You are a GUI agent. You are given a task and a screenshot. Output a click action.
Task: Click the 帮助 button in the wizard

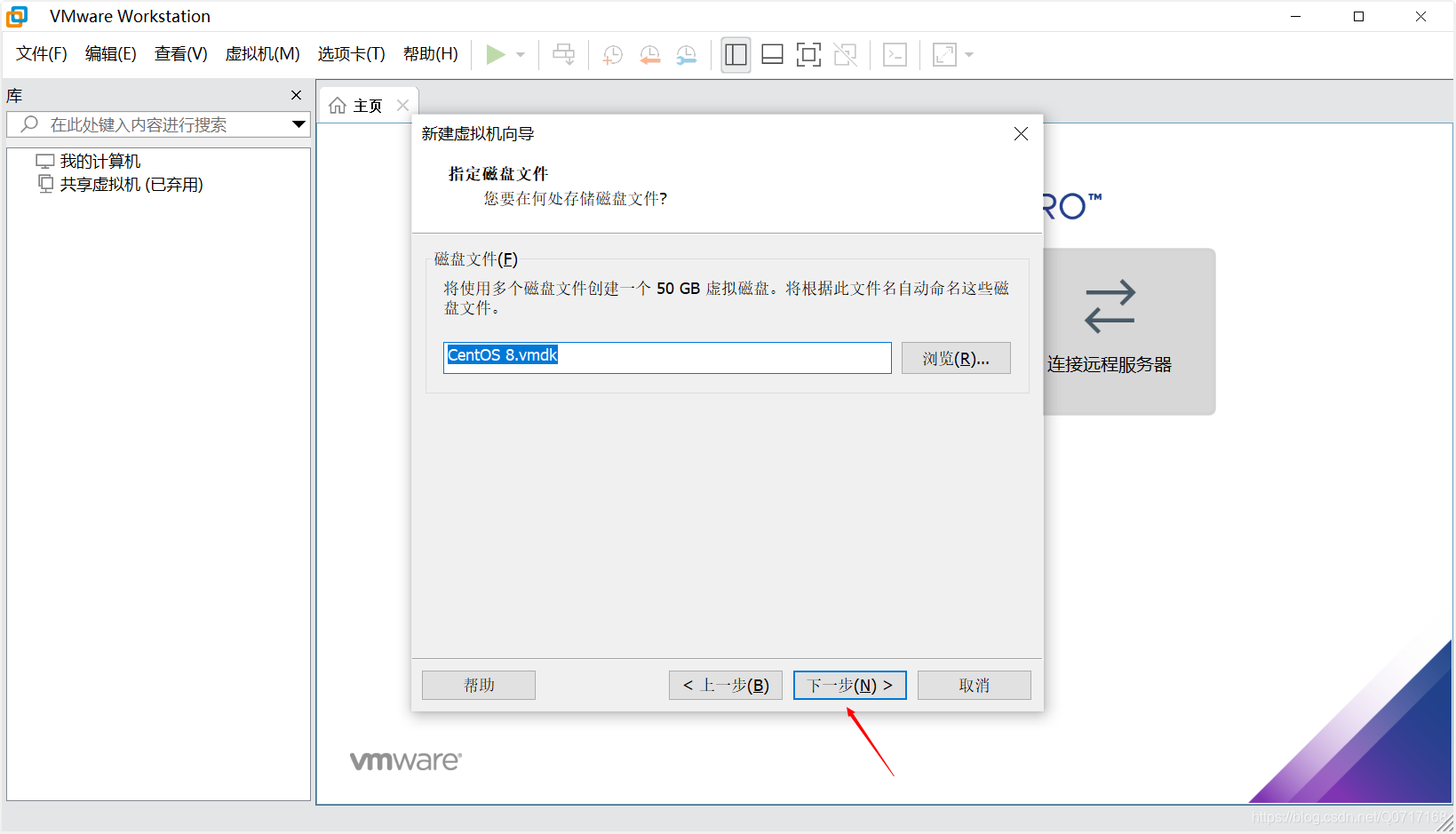point(479,685)
